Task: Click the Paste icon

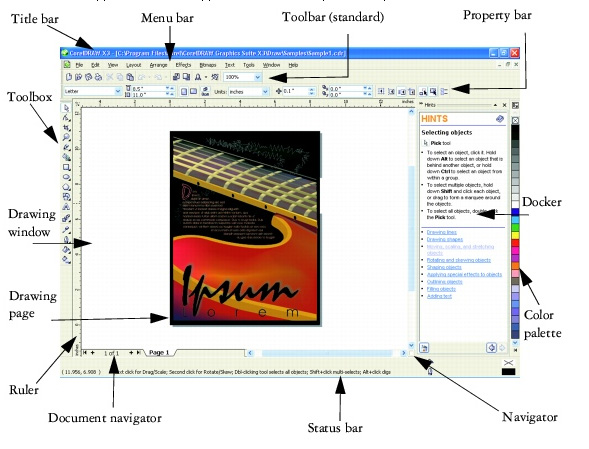Action: pos(130,77)
